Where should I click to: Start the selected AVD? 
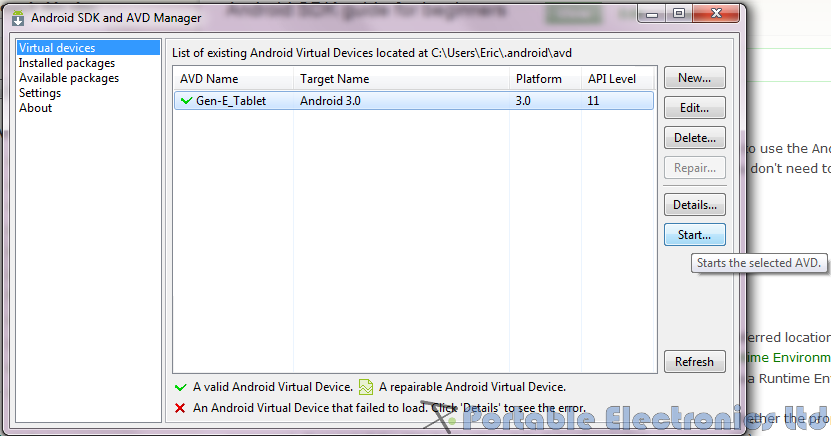pos(694,235)
